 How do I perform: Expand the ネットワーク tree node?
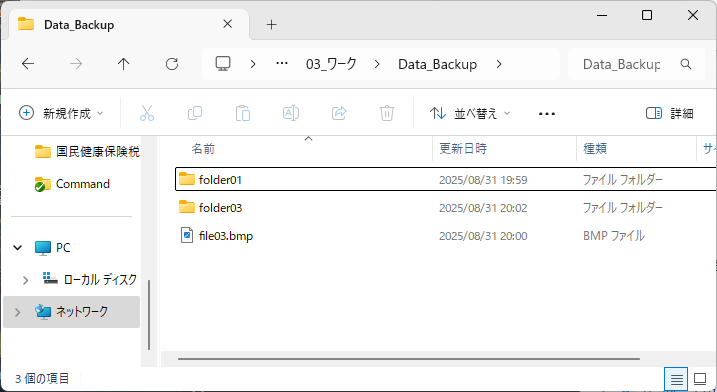pyautogui.click(x=17, y=312)
